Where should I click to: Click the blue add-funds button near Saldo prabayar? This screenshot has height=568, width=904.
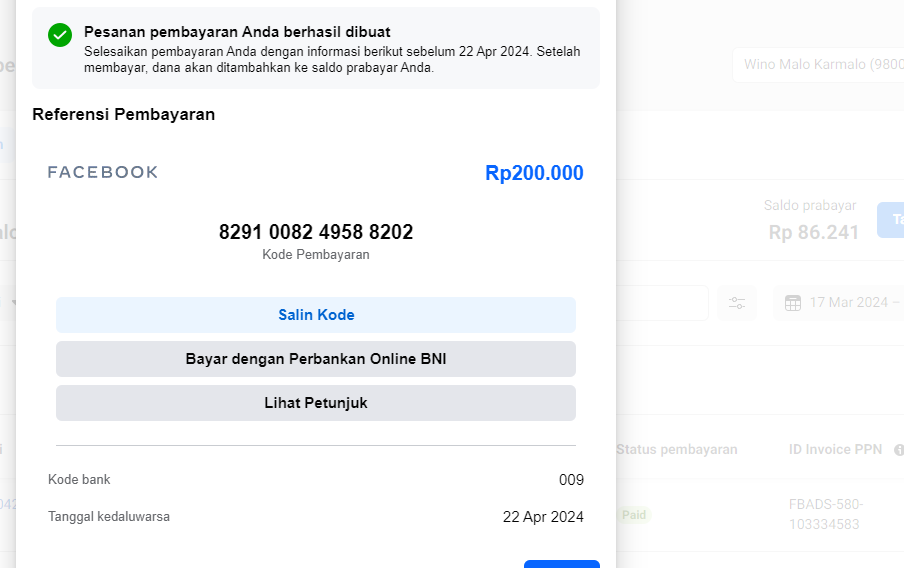click(x=891, y=220)
